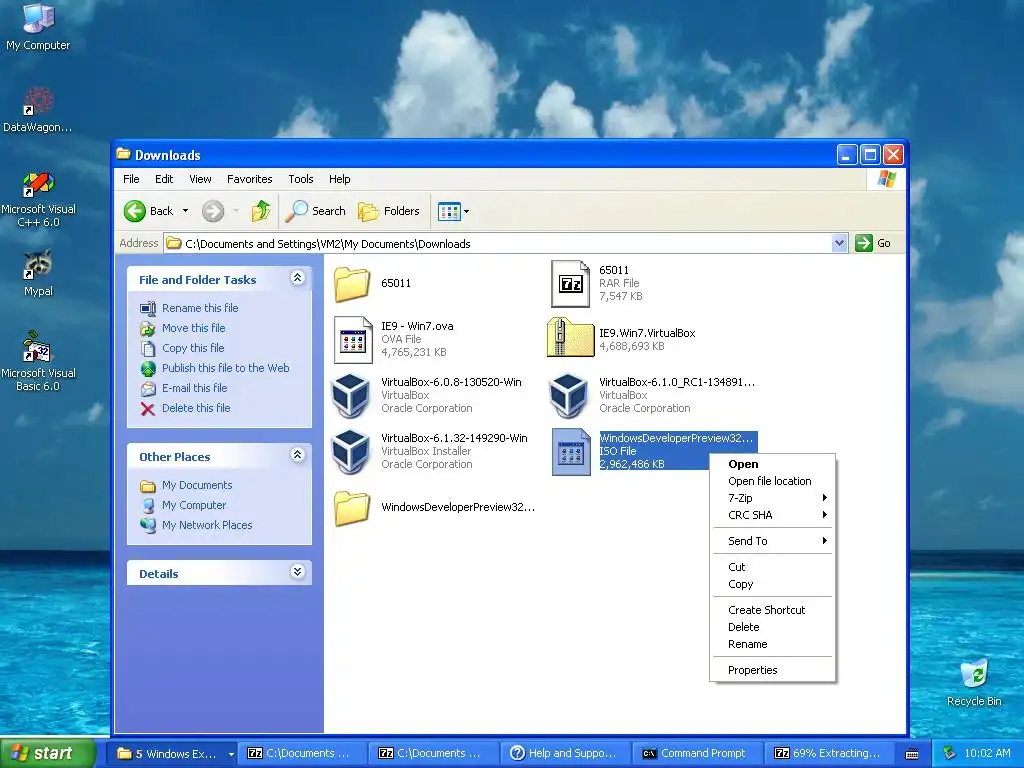Screen dimensions: 1024x768
Task: Choose Open in the context menu
Action: [x=743, y=464]
